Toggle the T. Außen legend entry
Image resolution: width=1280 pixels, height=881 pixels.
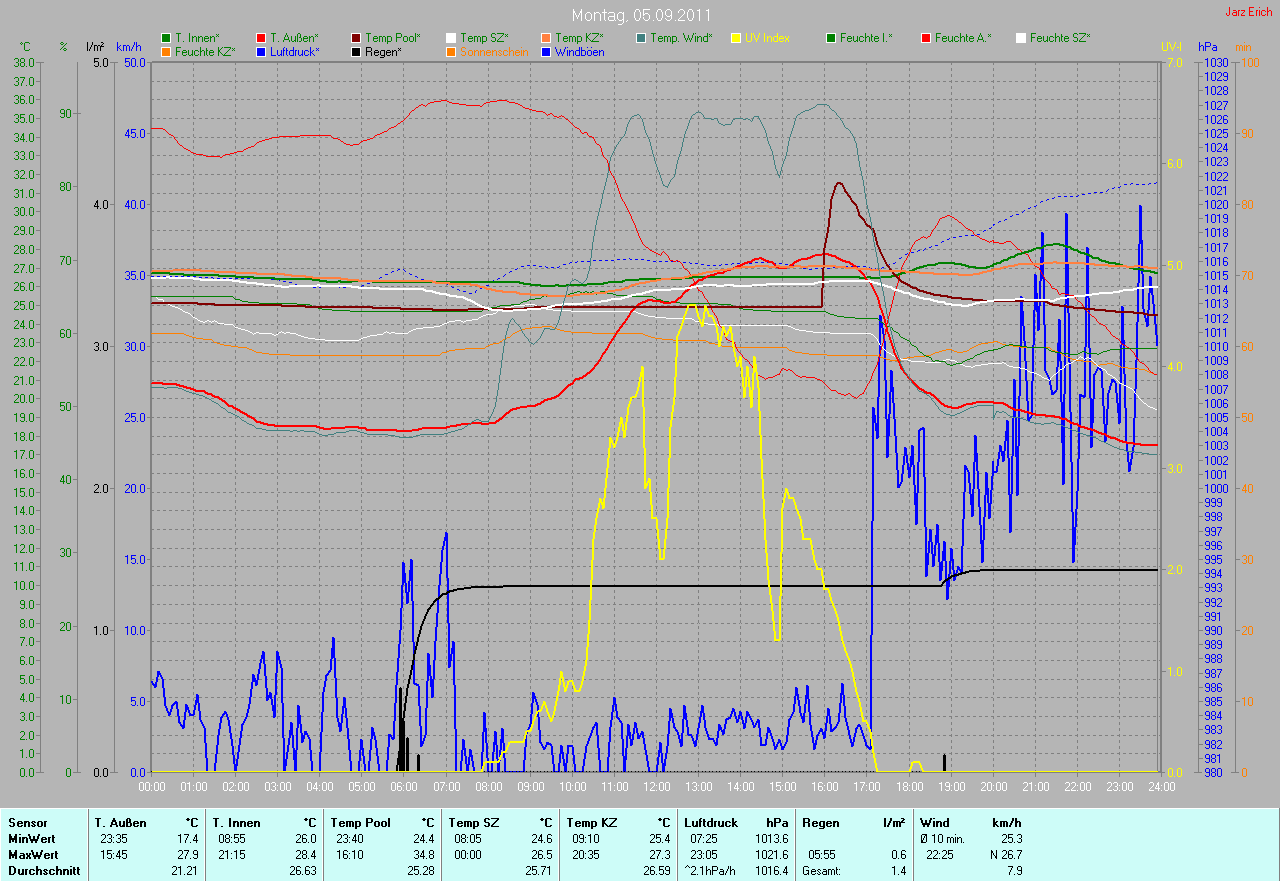[293, 38]
